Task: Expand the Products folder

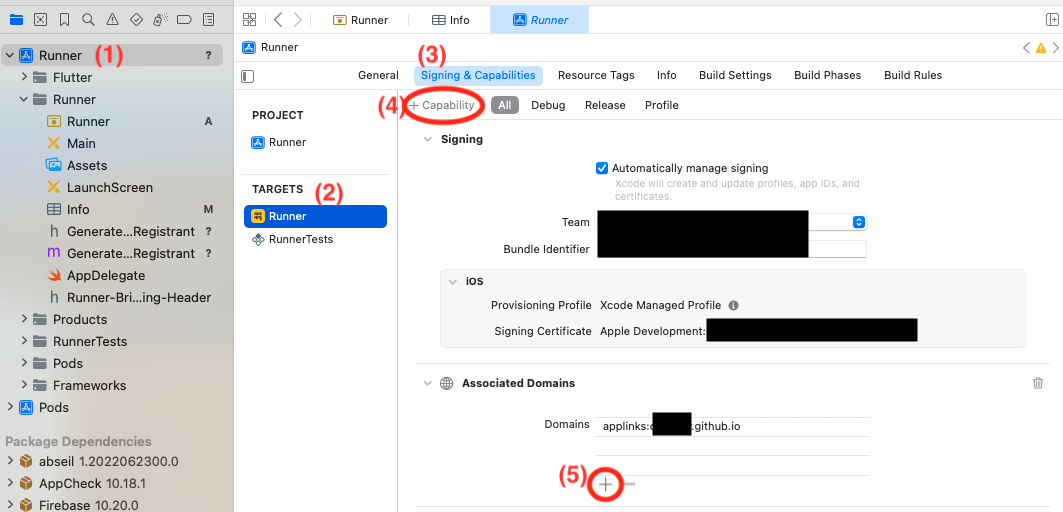Action: 24,319
